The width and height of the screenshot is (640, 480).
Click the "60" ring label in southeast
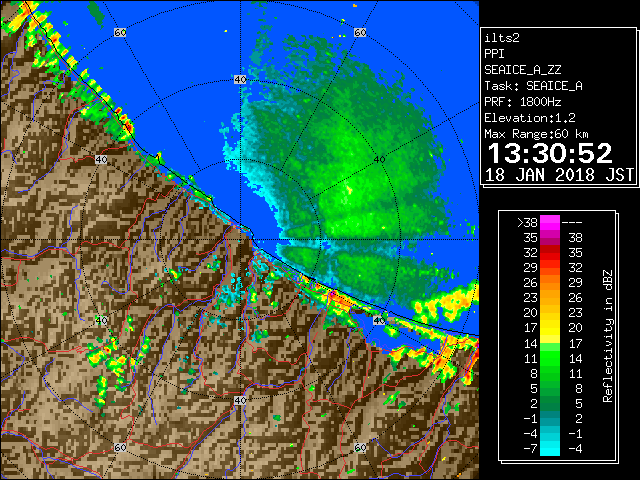[x=360, y=448]
